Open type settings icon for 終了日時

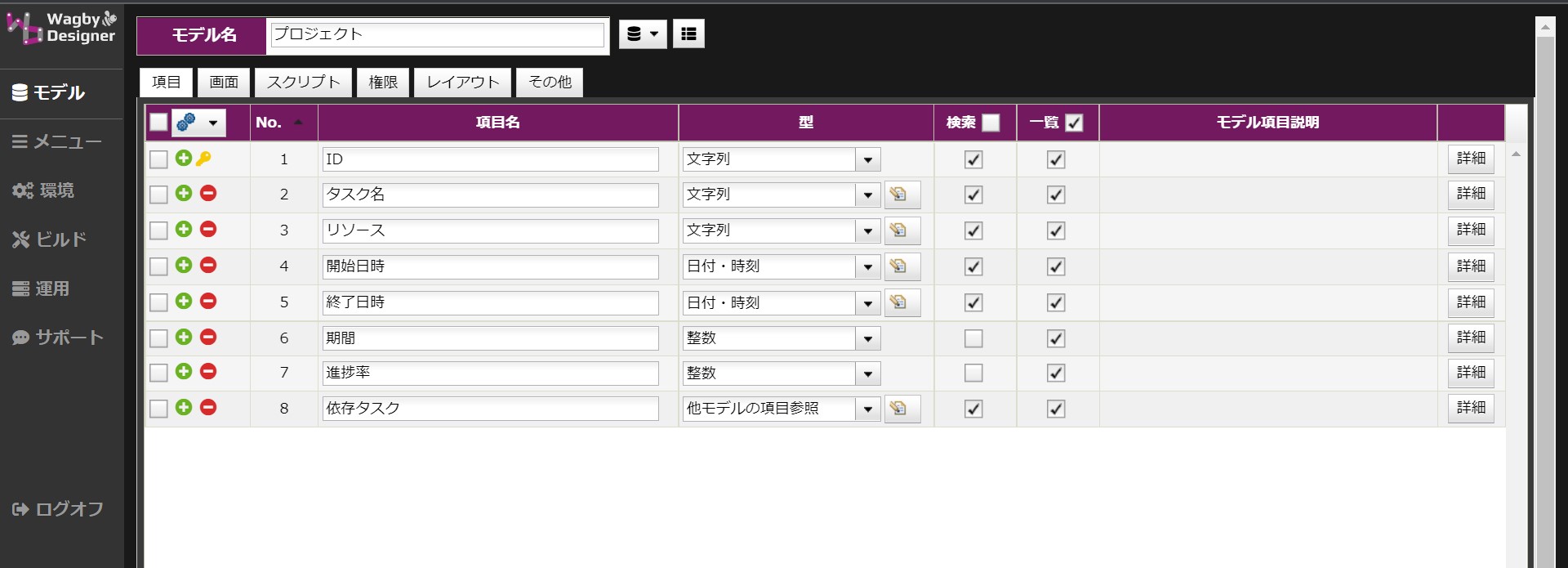[x=902, y=302]
